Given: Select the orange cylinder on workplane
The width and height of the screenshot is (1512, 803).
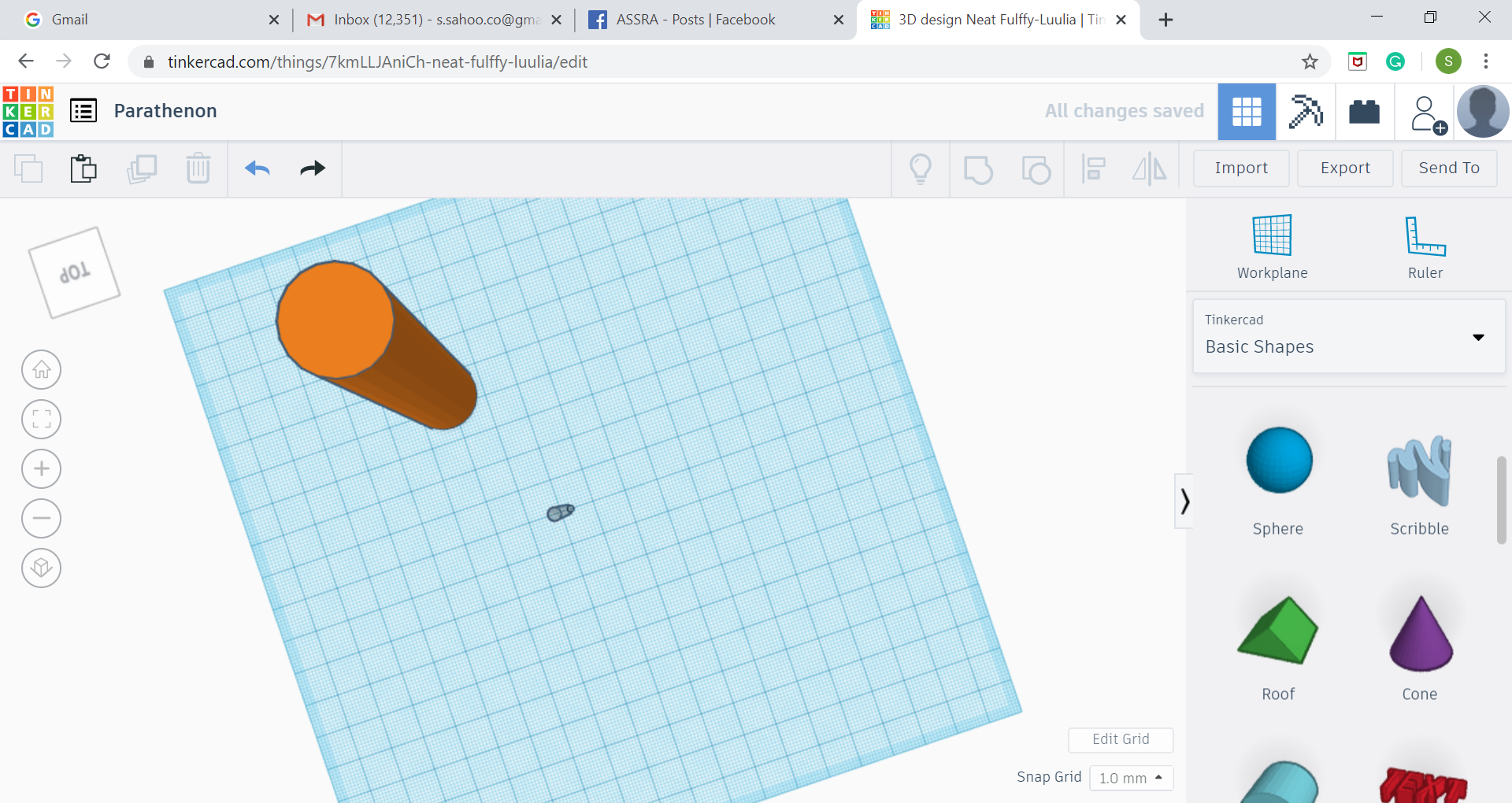Looking at the screenshot, I should pyautogui.click(x=376, y=345).
